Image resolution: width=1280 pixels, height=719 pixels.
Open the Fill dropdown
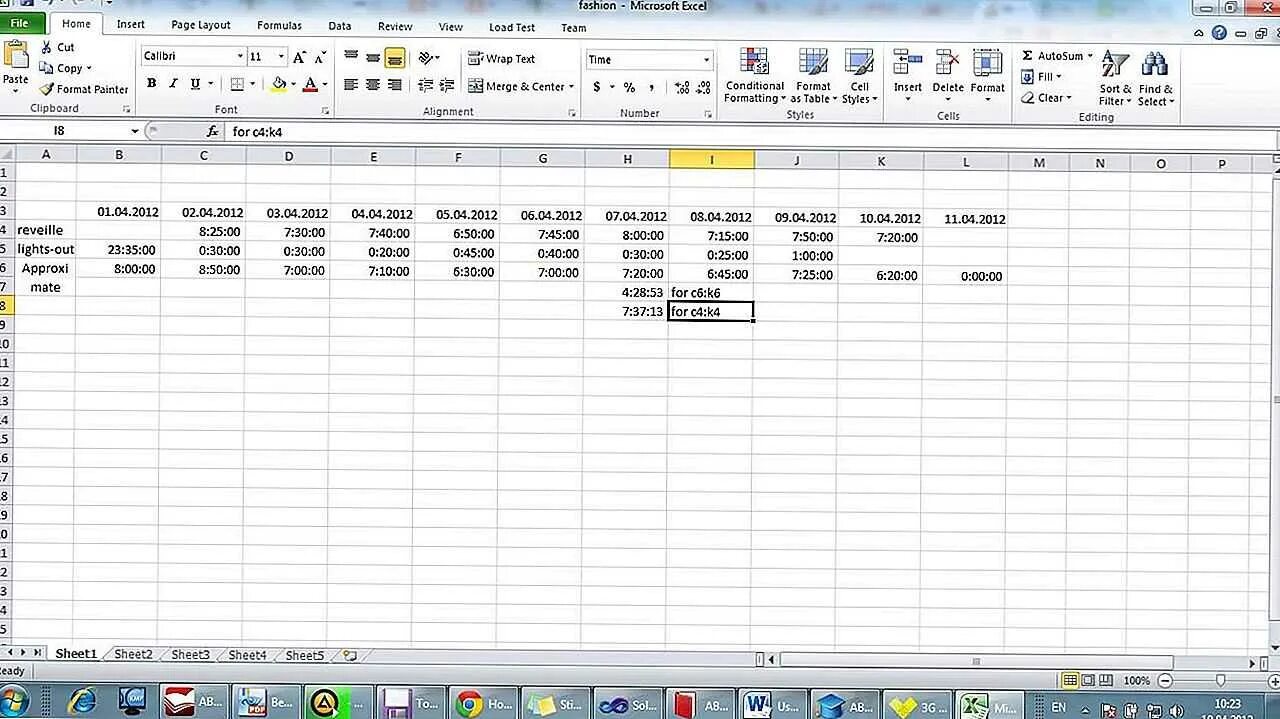point(1040,77)
